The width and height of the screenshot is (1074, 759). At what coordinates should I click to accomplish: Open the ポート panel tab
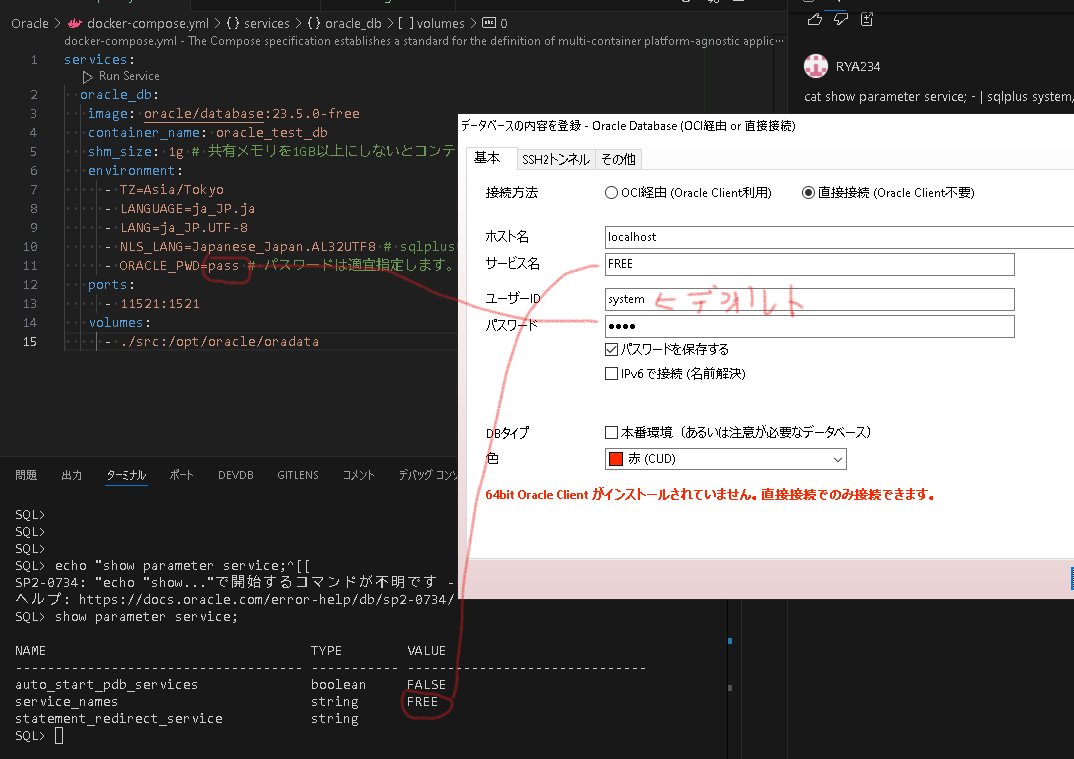182,475
